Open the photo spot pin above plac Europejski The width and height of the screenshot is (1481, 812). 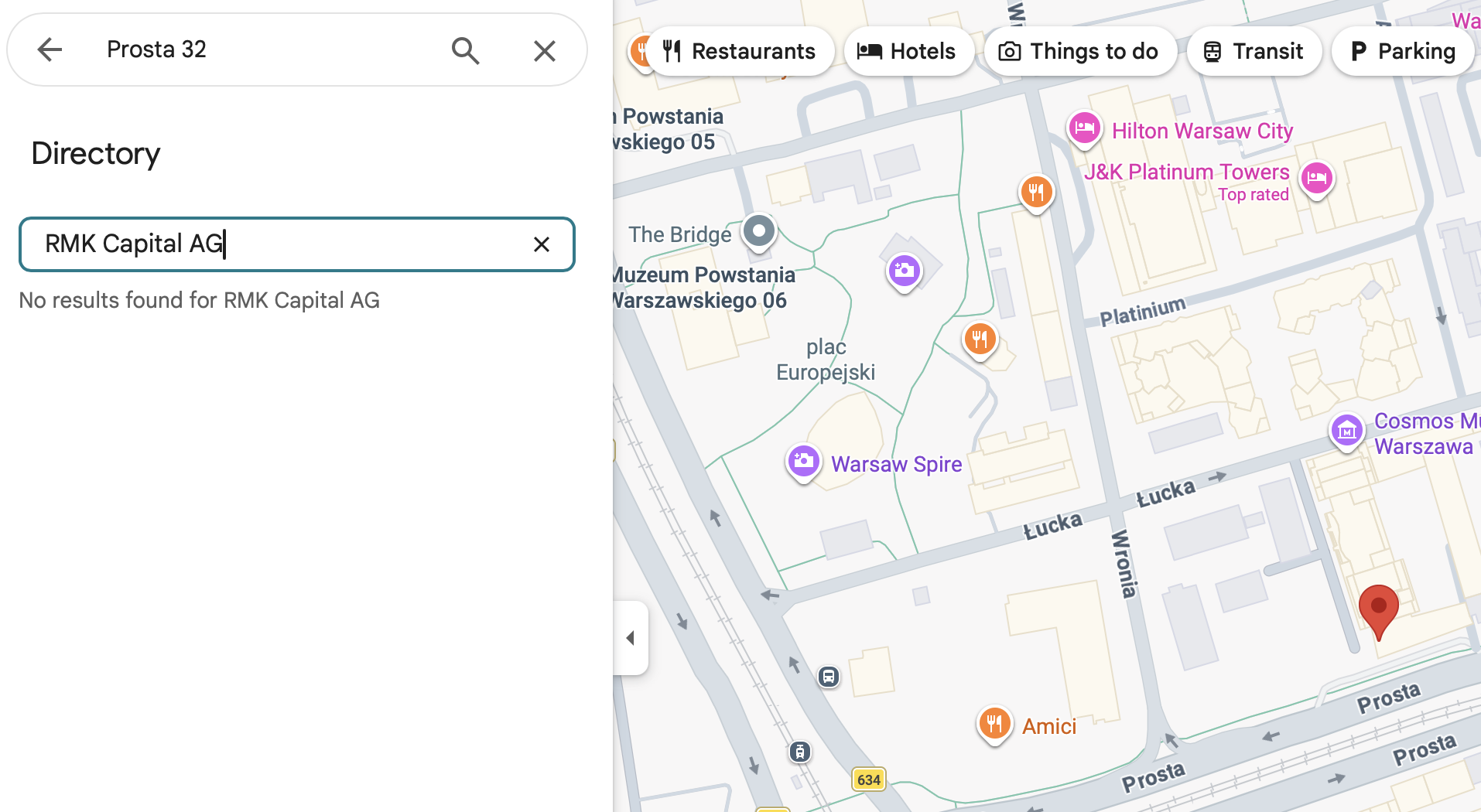(x=904, y=271)
